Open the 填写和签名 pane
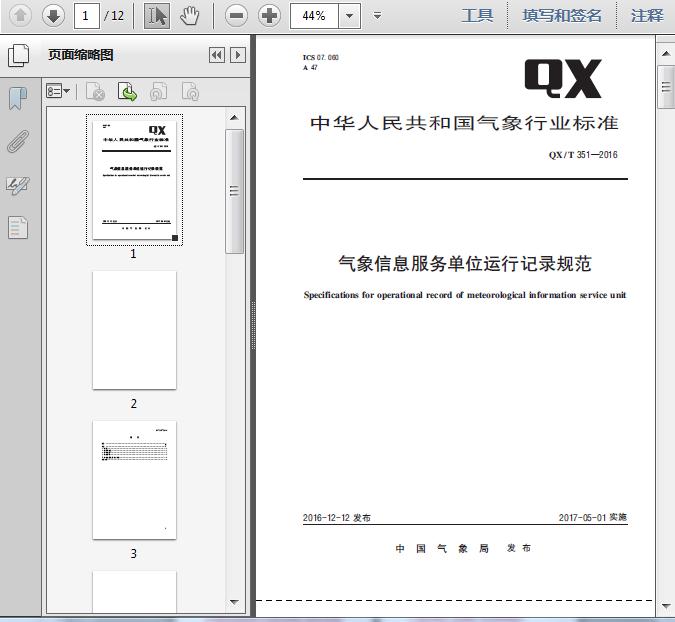The height and width of the screenshot is (622, 675). coord(562,16)
